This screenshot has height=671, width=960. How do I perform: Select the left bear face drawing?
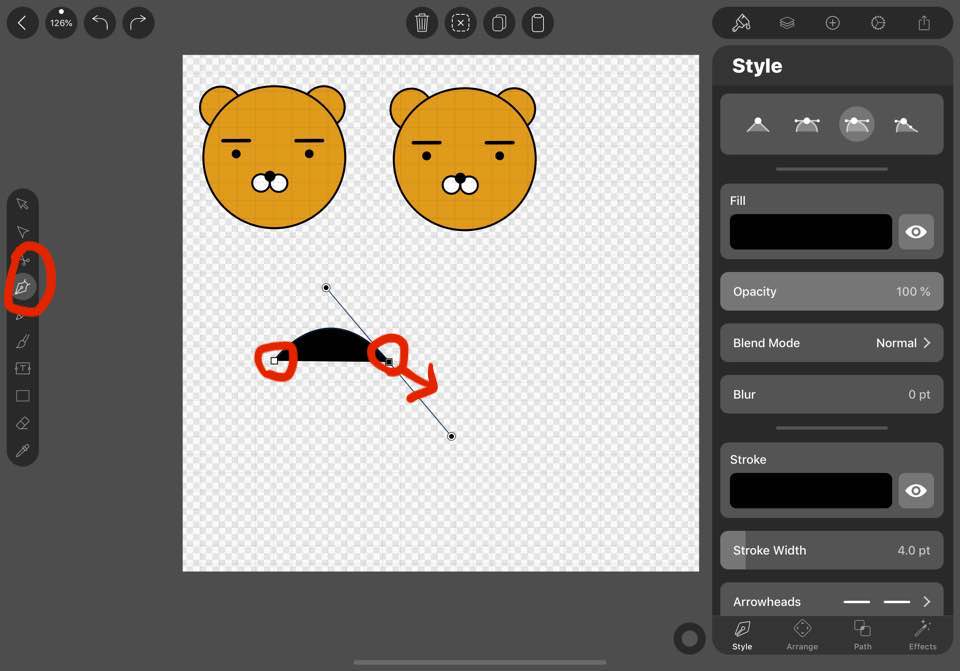click(x=273, y=157)
